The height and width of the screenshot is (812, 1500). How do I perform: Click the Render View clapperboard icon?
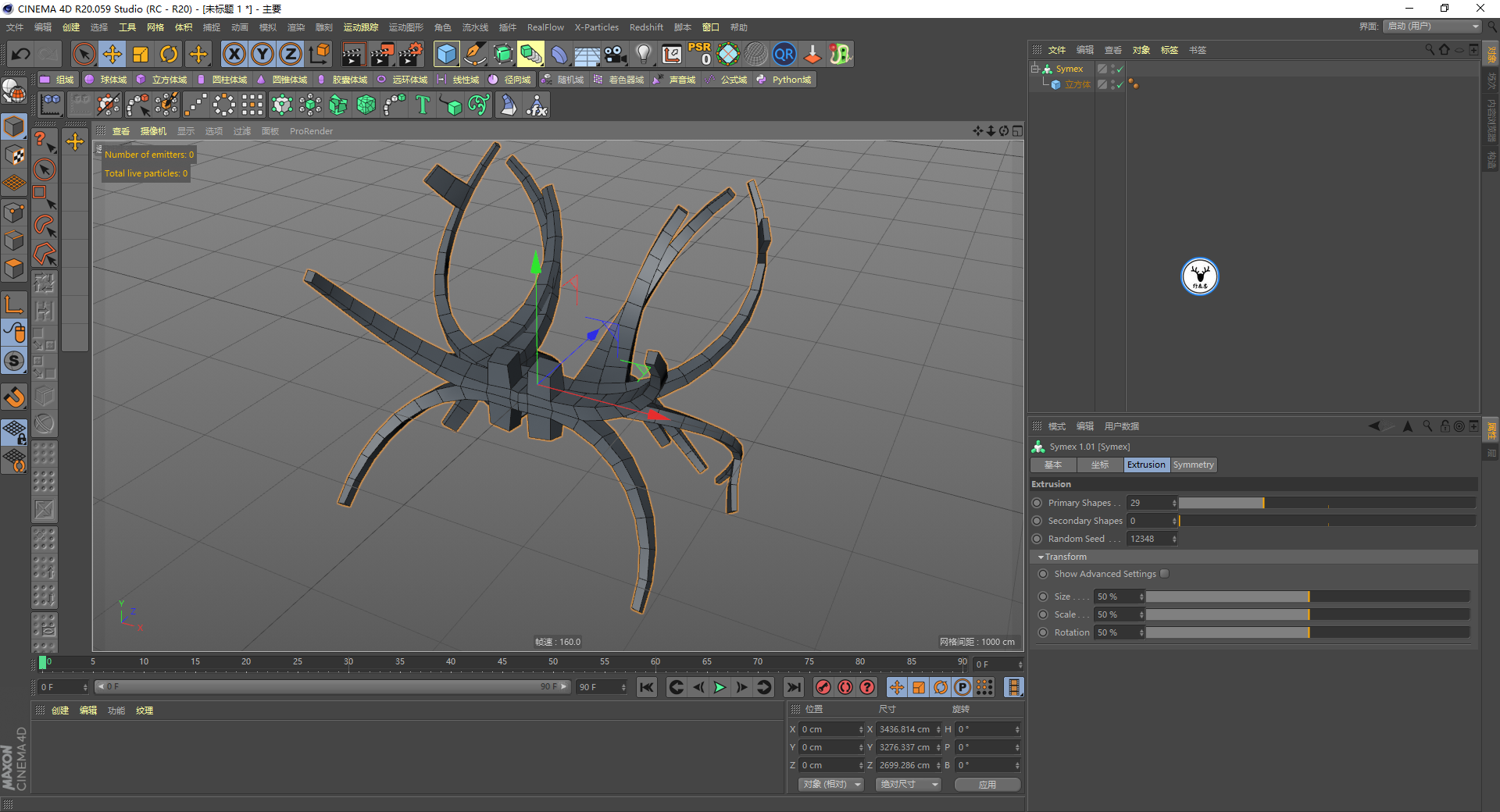pos(353,54)
